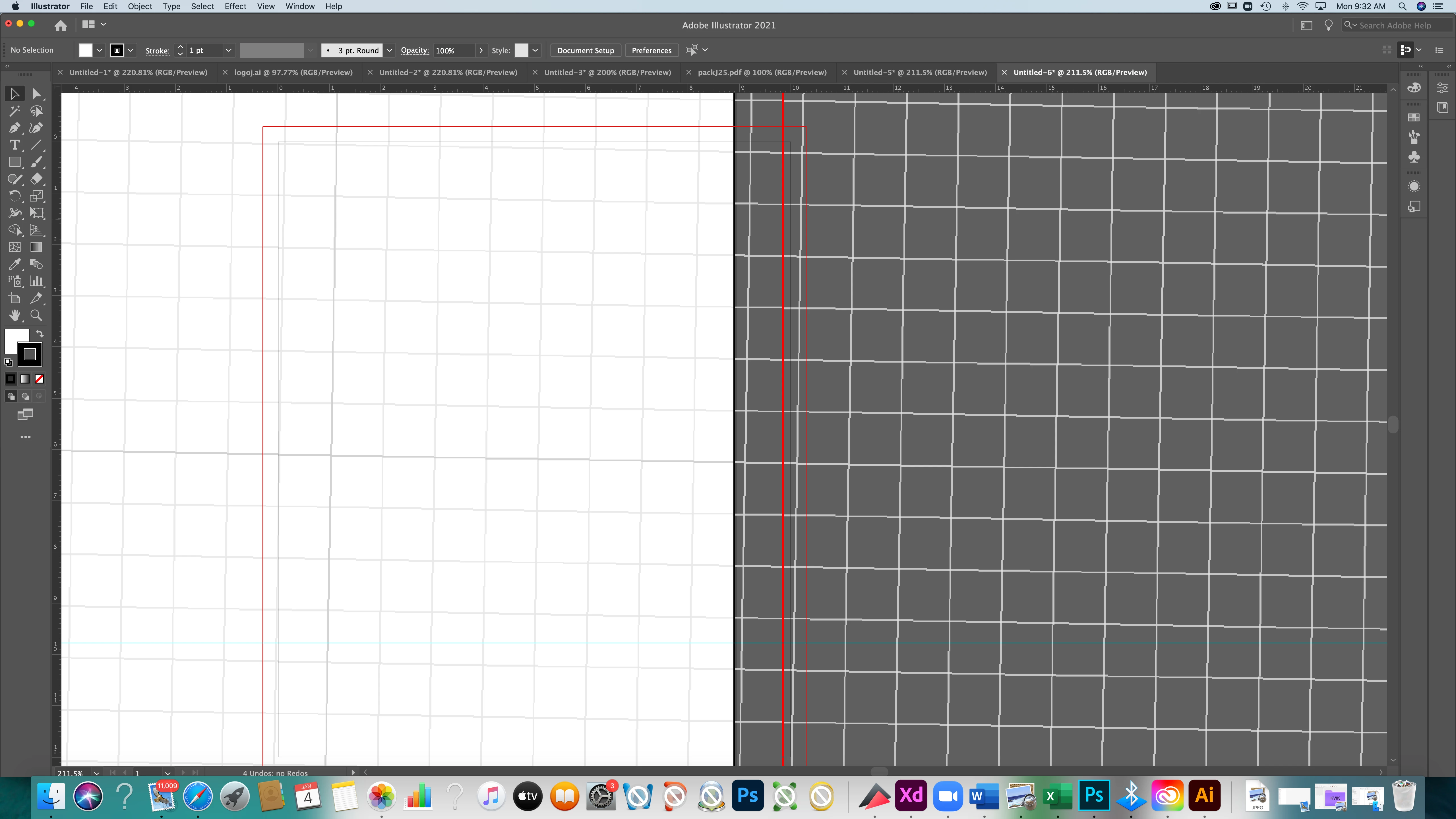Select the Magic Wand tool
This screenshot has height=819, width=1456.
tap(15, 111)
